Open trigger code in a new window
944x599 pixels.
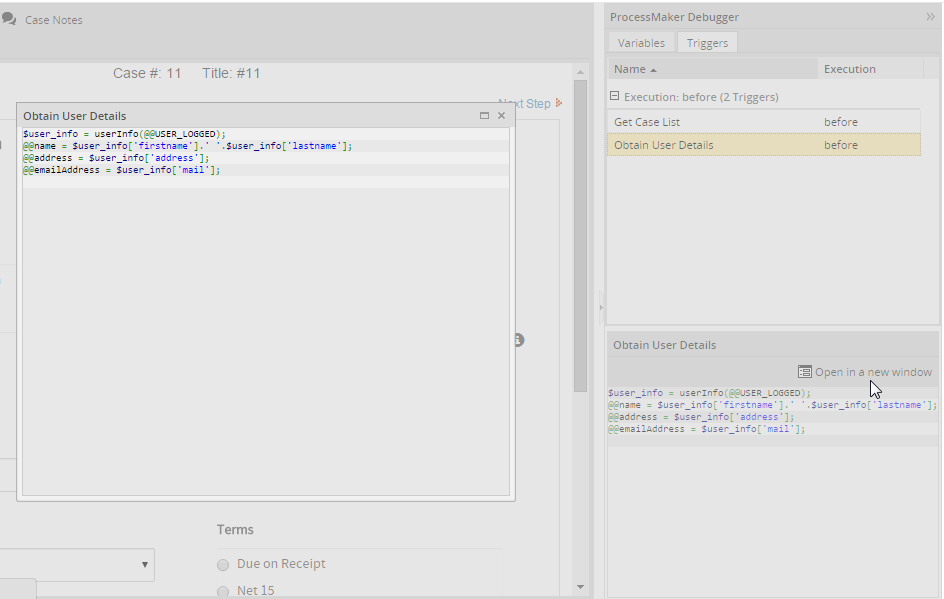tap(872, 372)
